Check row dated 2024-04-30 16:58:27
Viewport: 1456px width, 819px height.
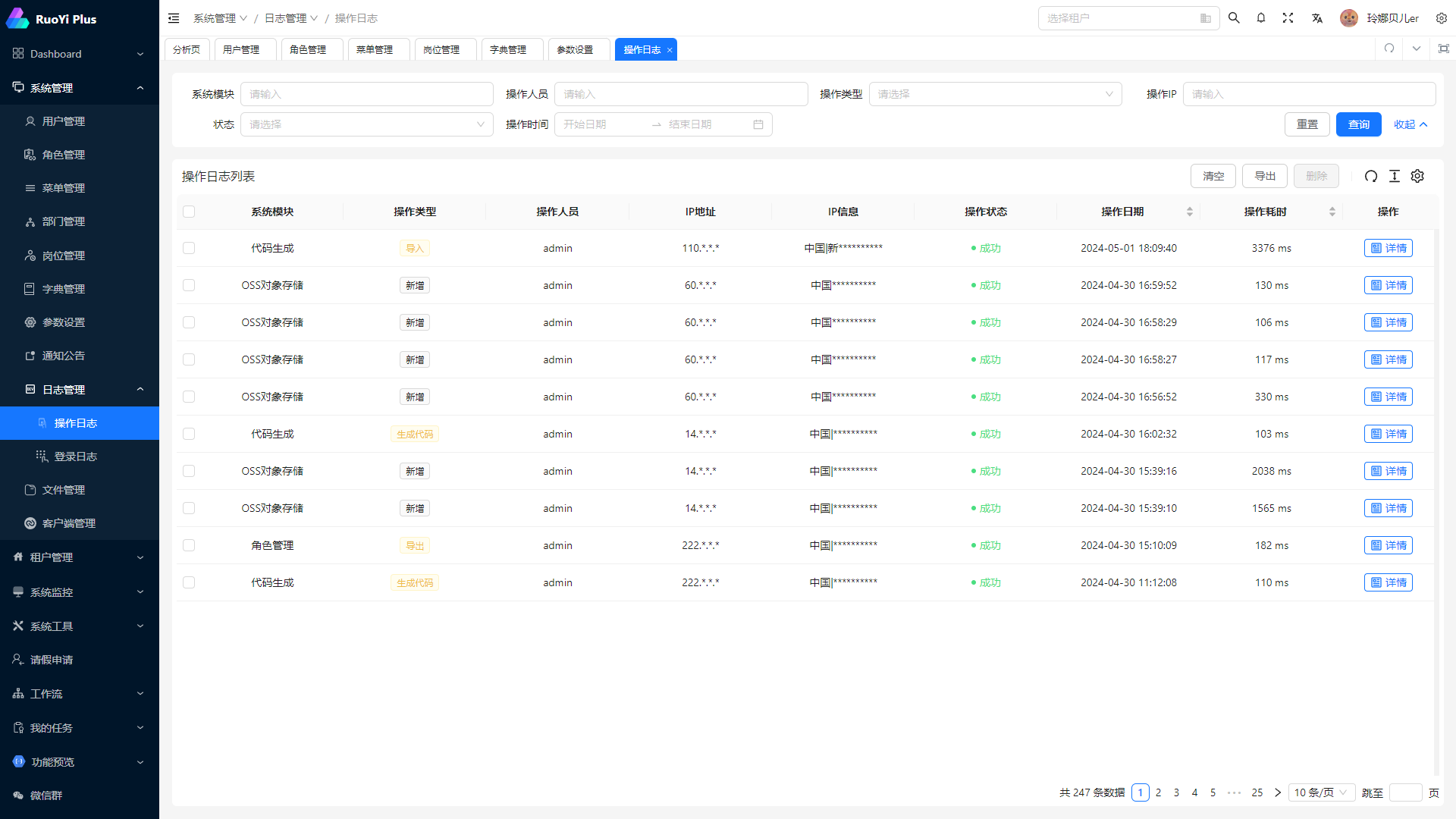click(x=189, y=359)
